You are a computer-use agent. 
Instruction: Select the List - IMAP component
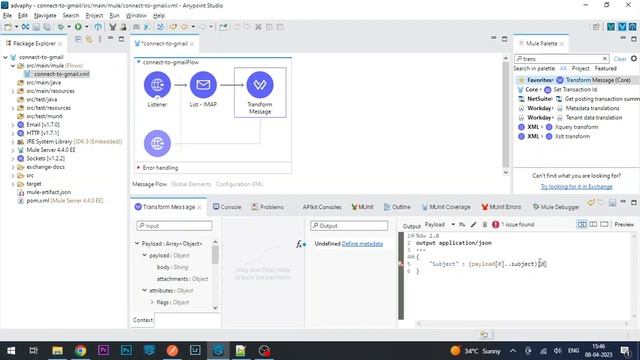(203, 85)
